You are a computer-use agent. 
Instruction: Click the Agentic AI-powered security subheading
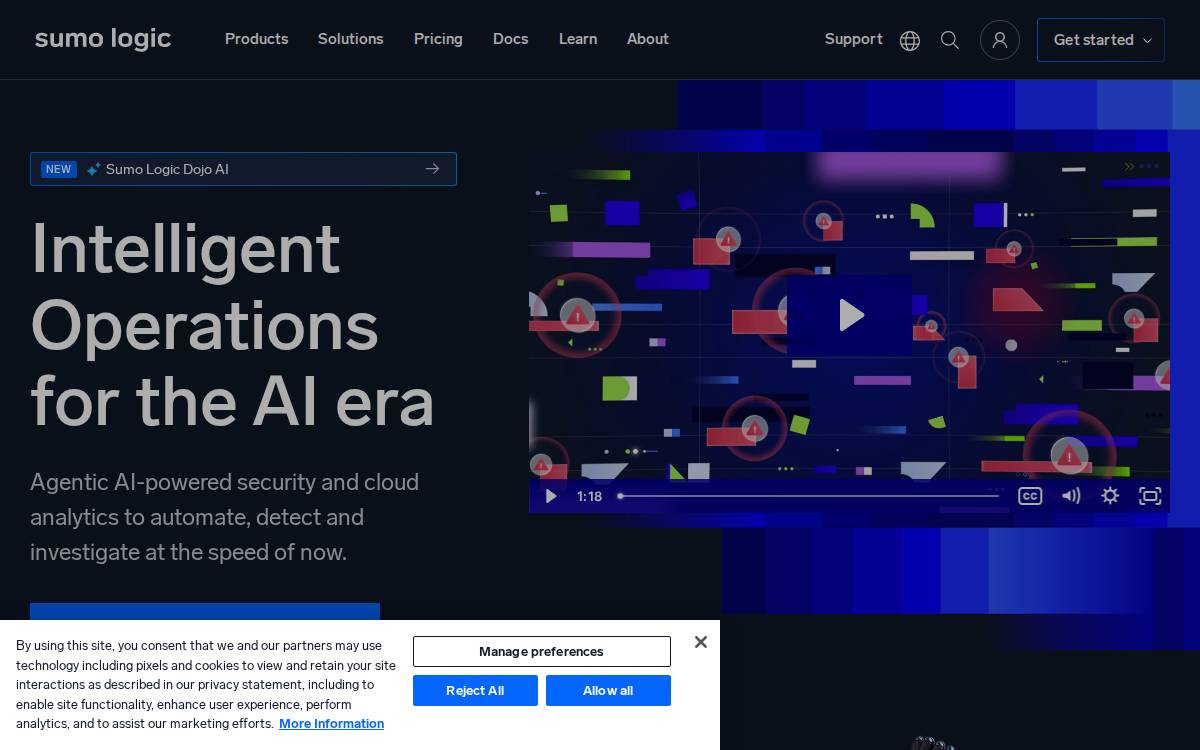pos(225,517)
